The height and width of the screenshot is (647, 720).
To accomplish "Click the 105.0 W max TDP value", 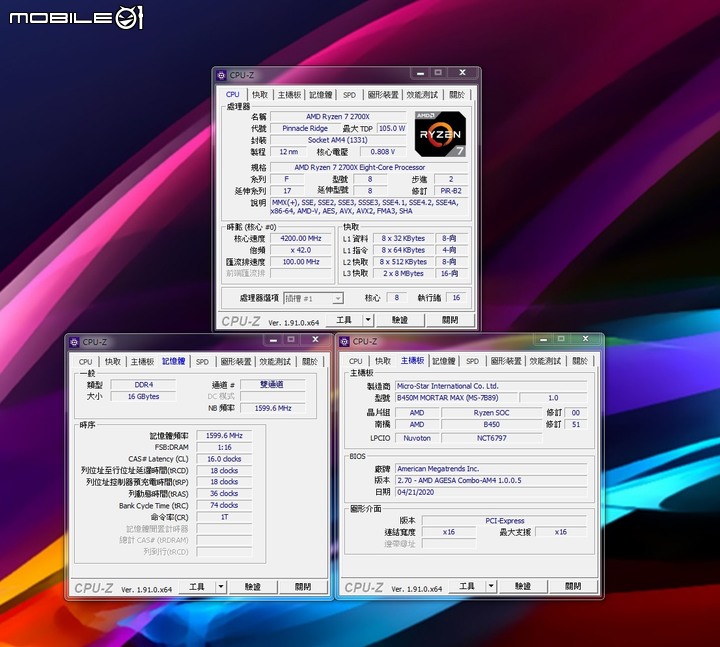I will (x=392, y=128).
